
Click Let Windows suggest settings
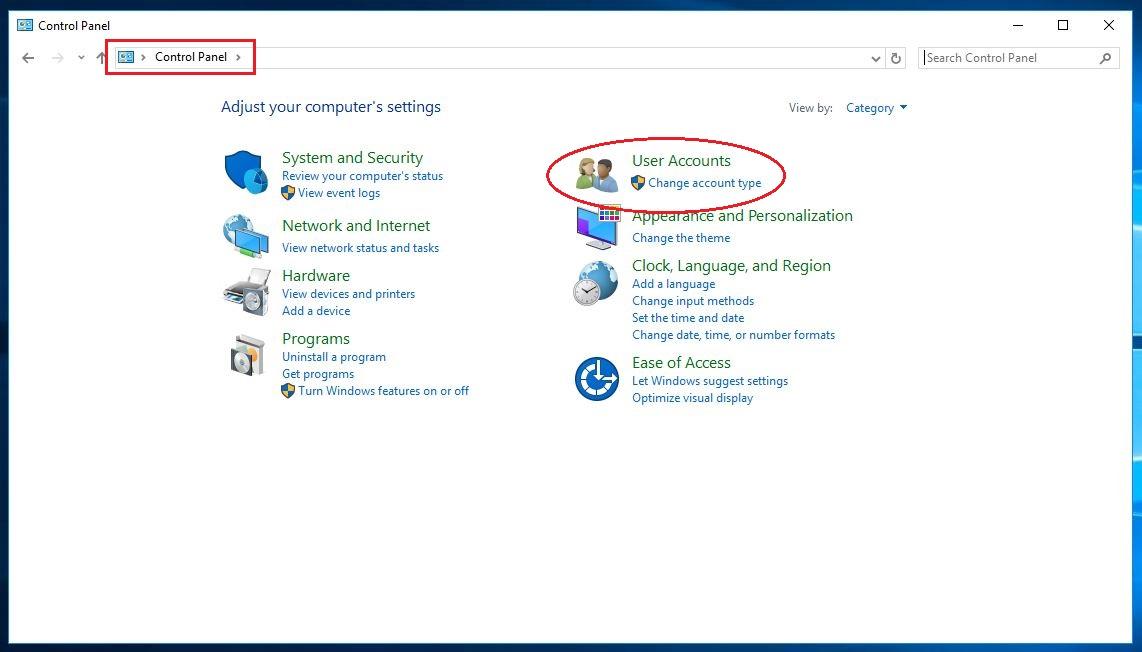click(710, 381)
